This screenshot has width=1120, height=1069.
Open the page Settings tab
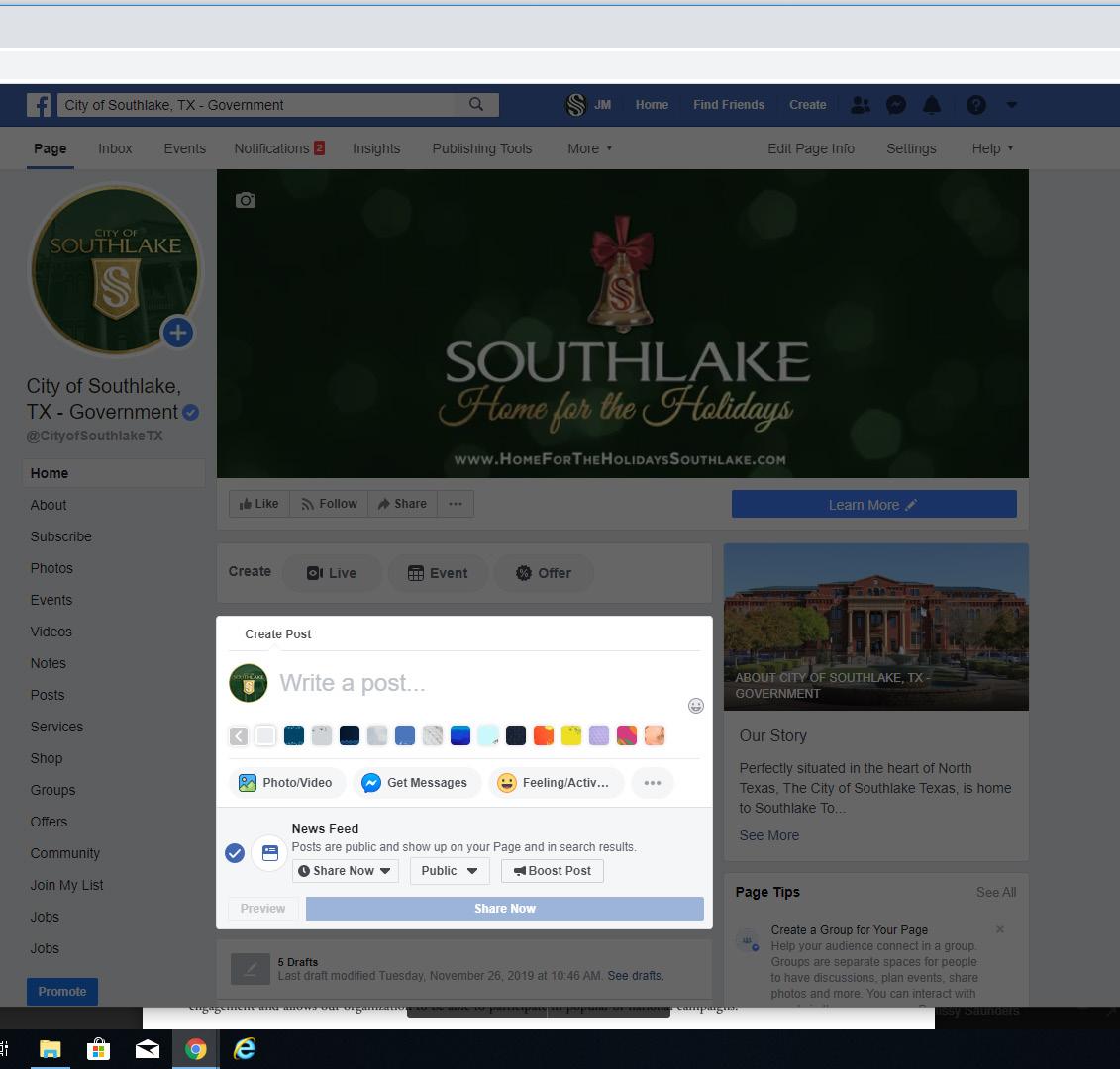(x=911, y=148)
